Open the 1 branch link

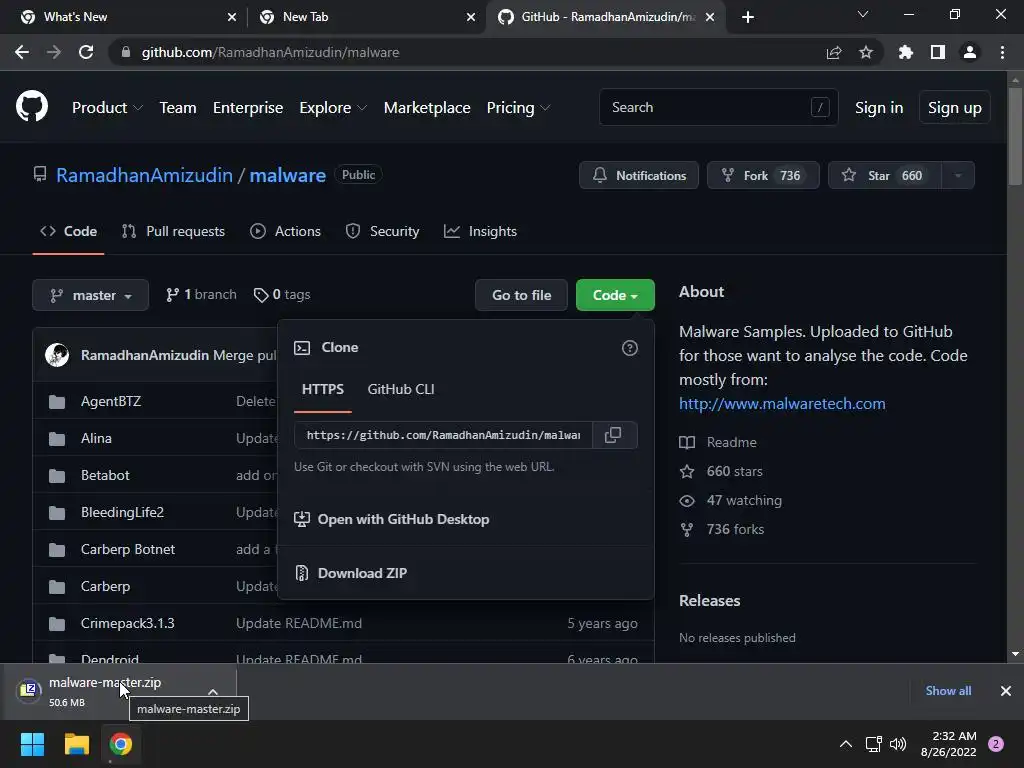(201, 295)
